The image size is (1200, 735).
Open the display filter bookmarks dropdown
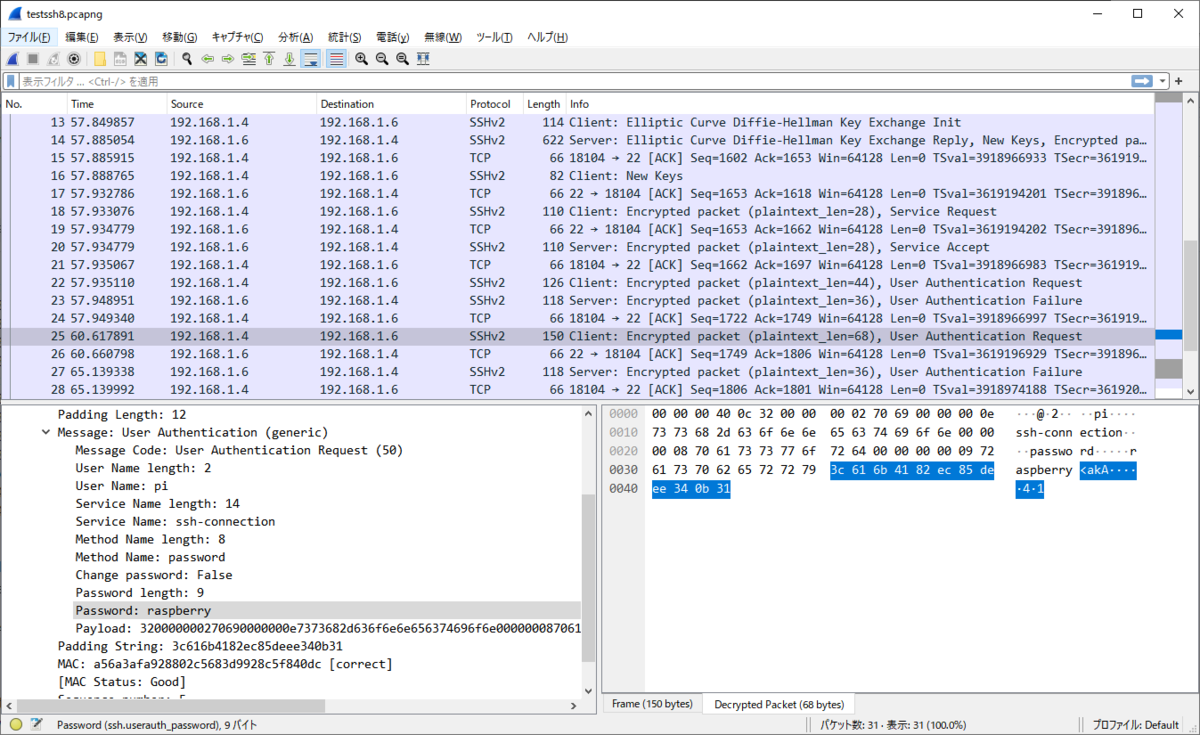coord(12,80)
